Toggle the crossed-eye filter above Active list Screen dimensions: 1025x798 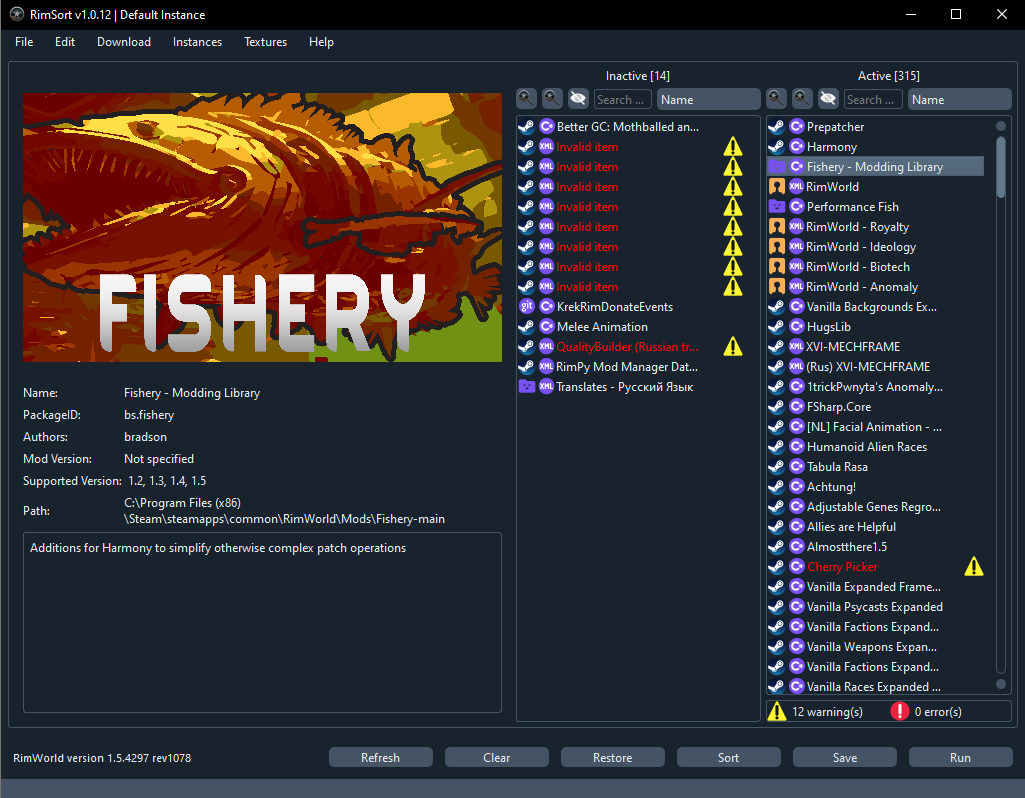pyautogui.click(x=828, y=99)
